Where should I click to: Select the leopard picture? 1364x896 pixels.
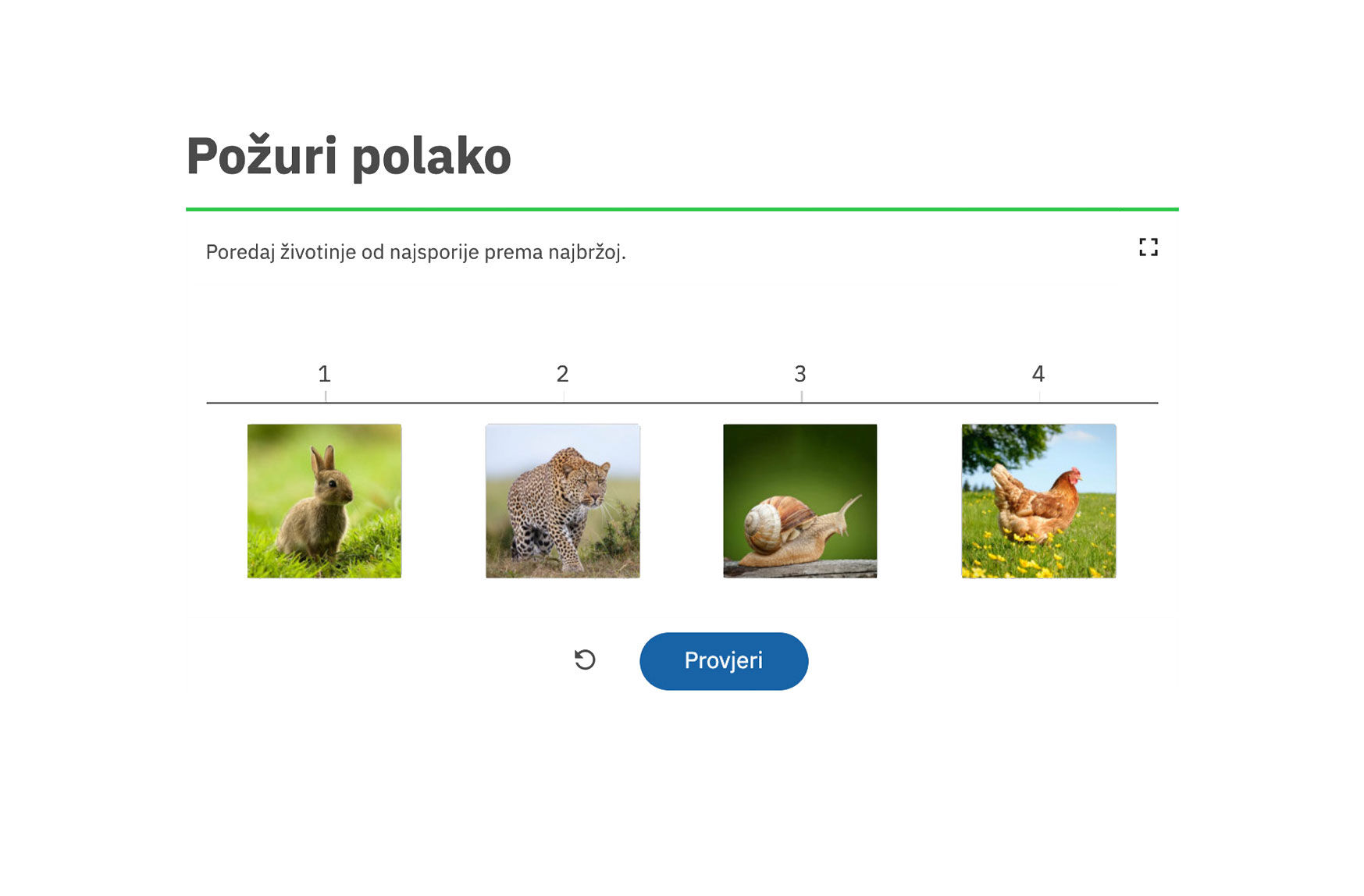point(562,501)
